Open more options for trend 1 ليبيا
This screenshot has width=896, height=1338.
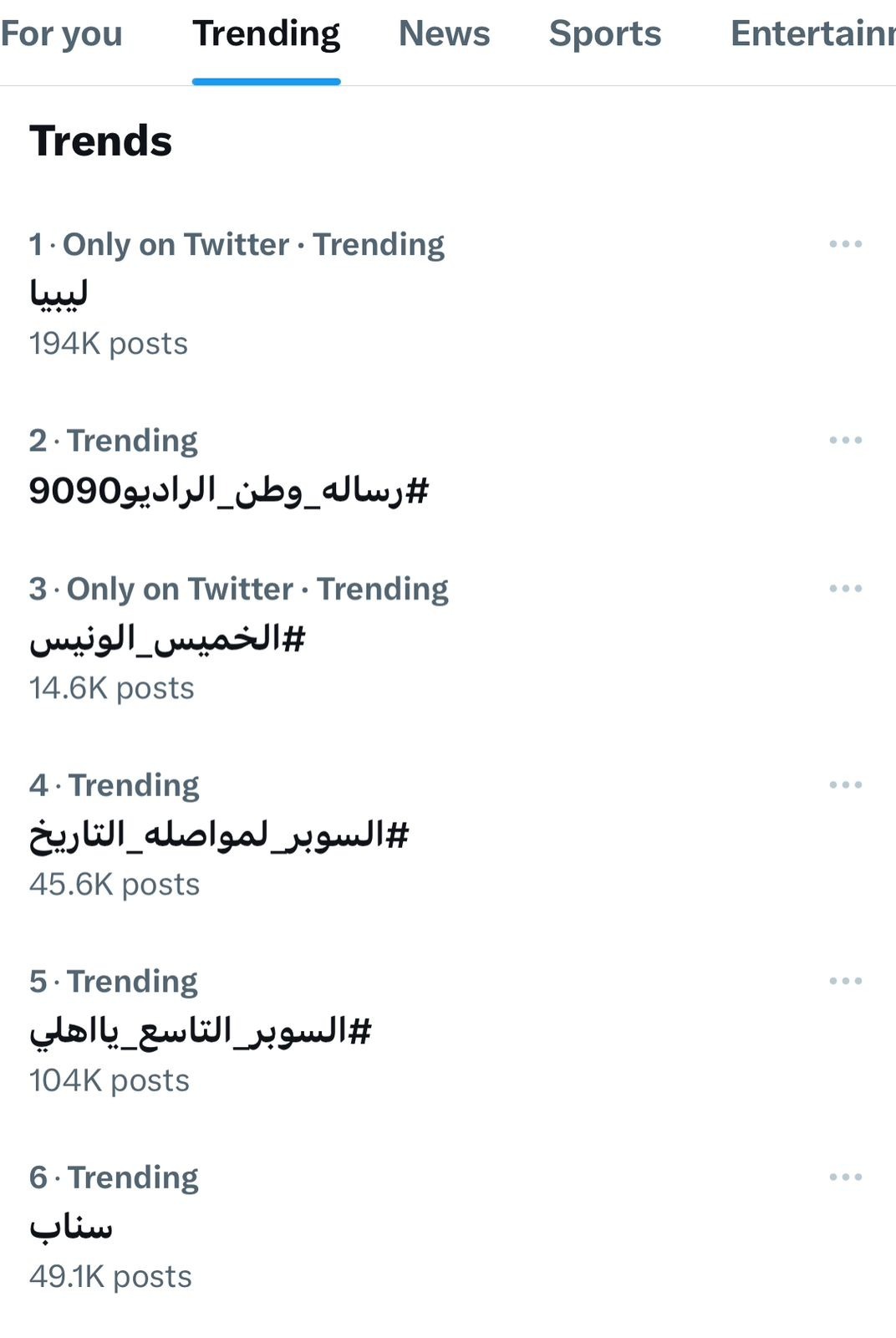845,244
